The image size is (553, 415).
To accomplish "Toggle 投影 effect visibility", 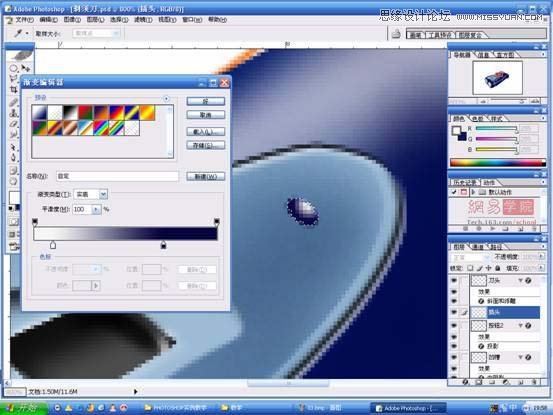I will (454, 346).
